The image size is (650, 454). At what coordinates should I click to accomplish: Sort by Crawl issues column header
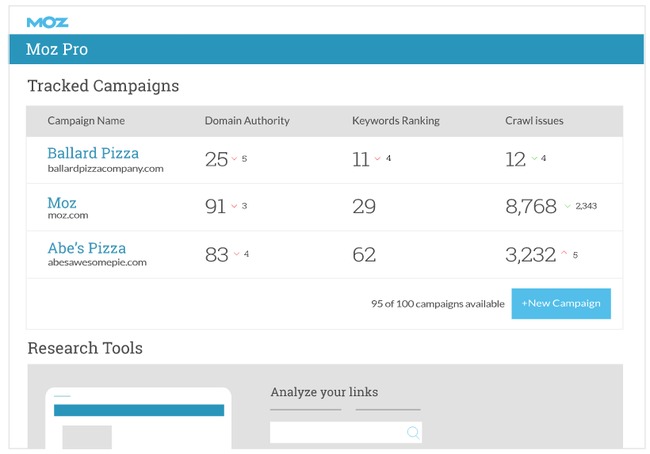tap(534, 121)
